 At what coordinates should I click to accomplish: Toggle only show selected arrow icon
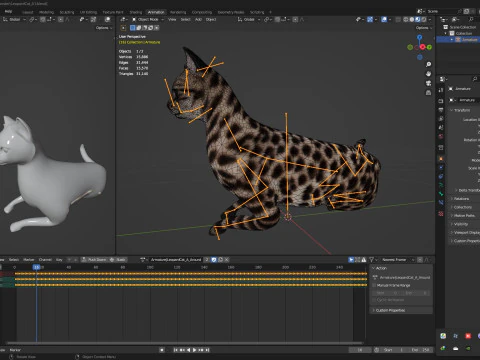[x=351, y=260]
